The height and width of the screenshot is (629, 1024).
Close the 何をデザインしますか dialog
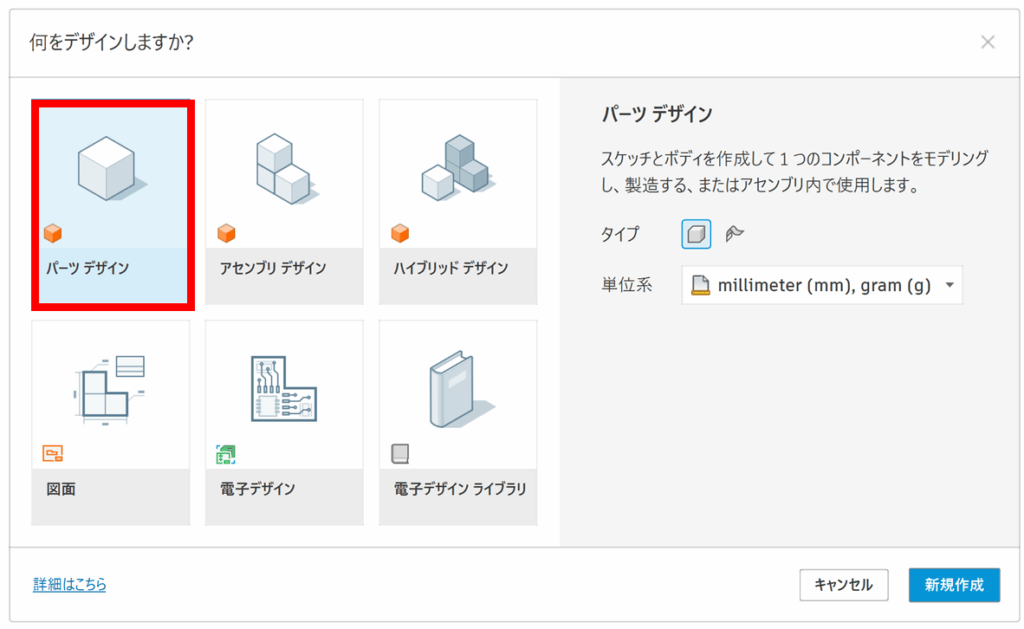(987, 42)
